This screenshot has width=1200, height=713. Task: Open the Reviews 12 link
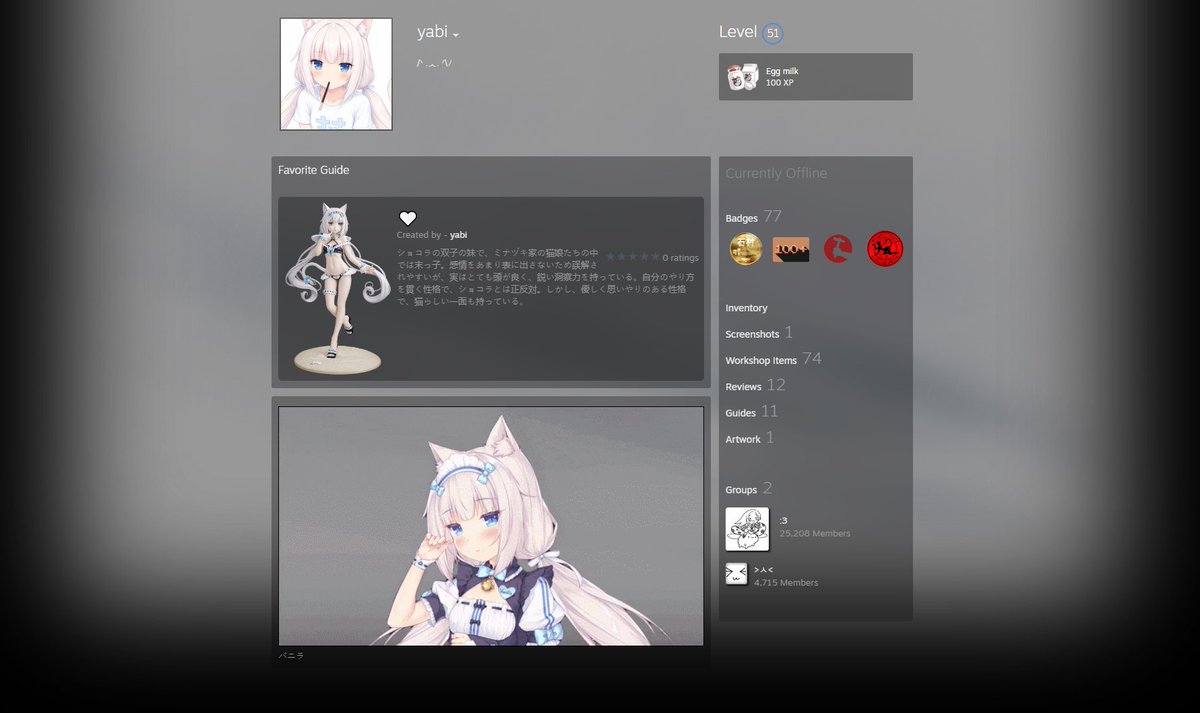[755, 385]
